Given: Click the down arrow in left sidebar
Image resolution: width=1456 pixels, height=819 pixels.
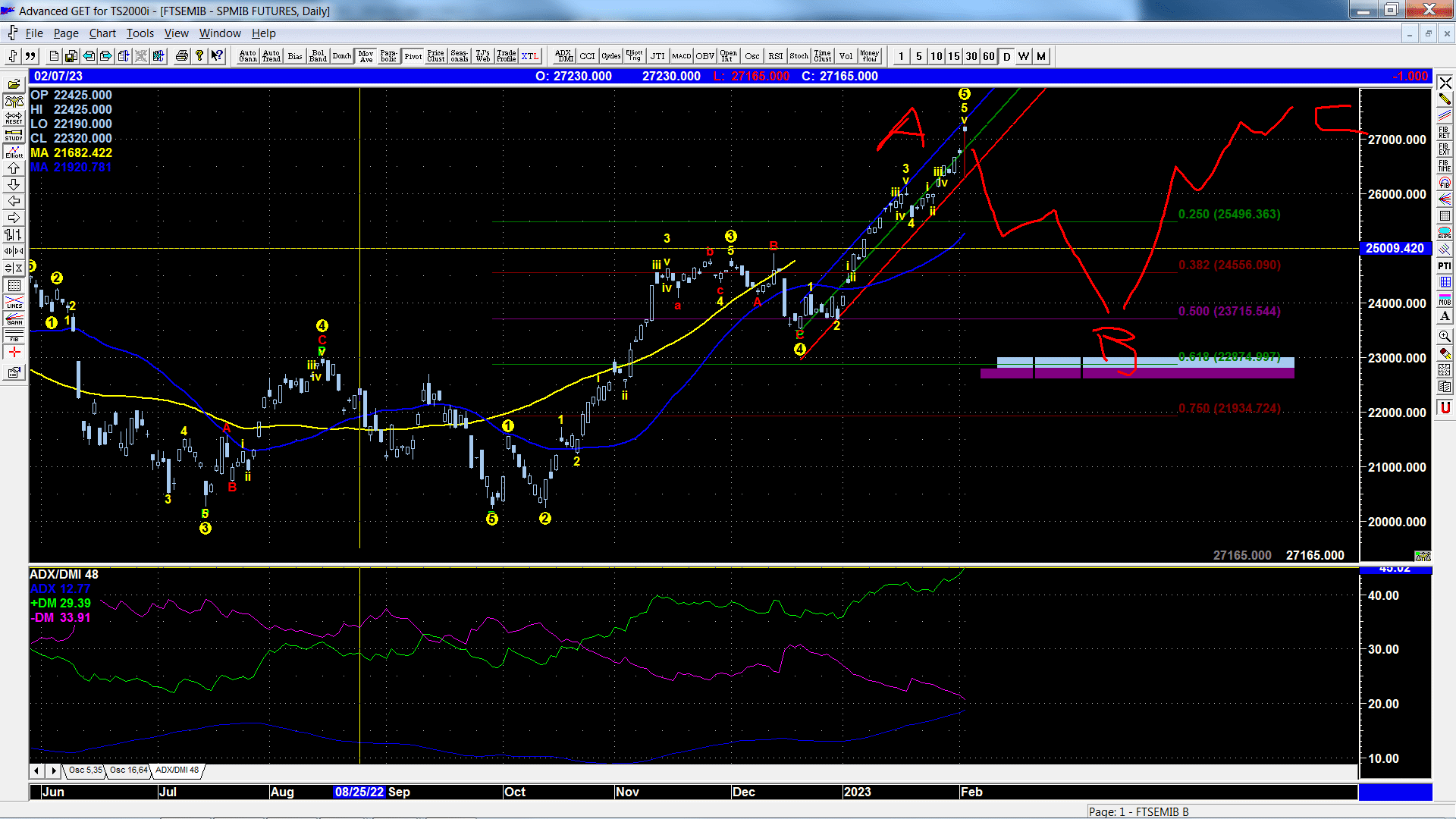Looking at the screenshot, I should pos(14,184).
